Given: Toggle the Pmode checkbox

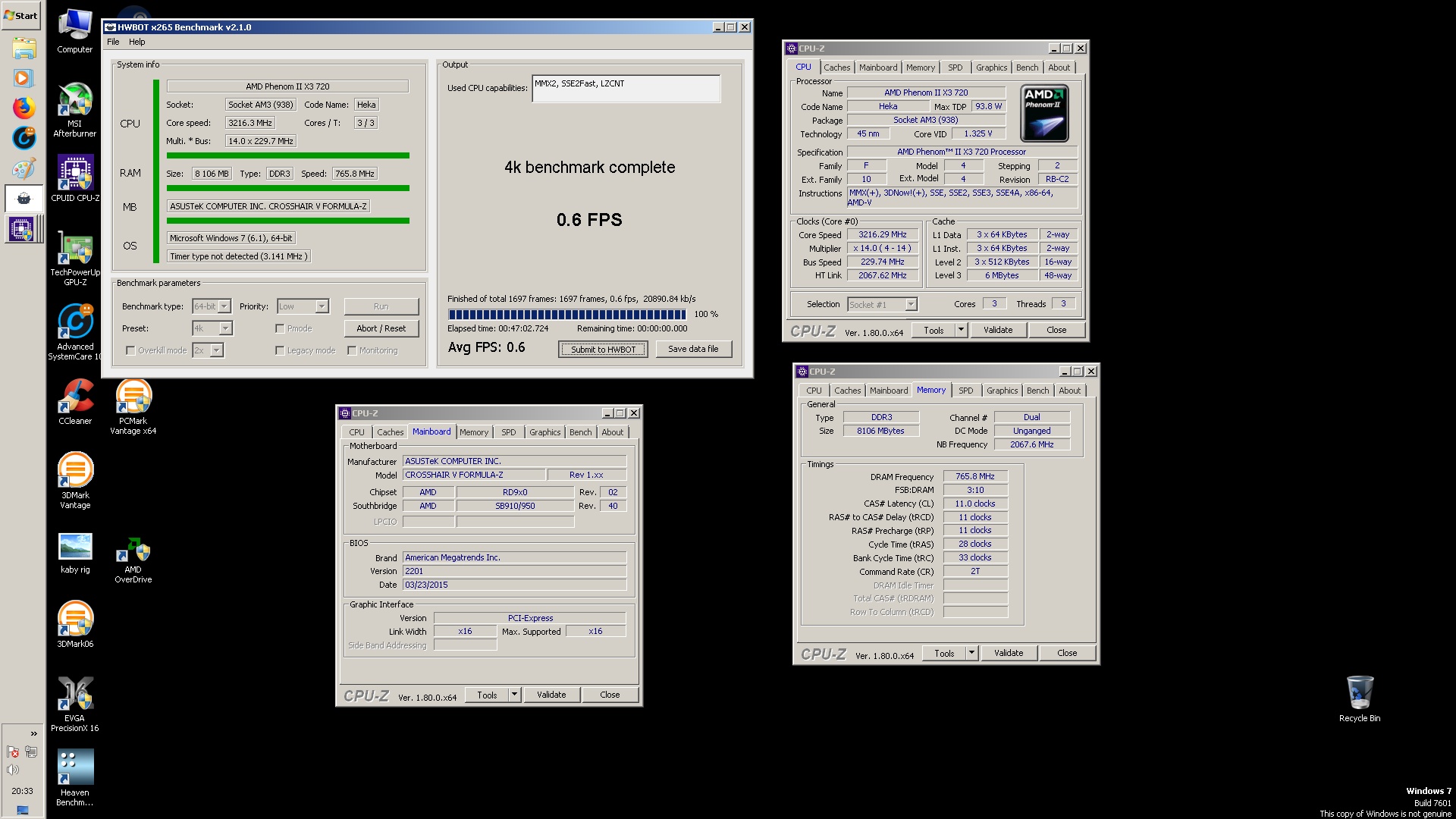Looking at the screenshot, I should pyautogui.click(x=280, y=328).
